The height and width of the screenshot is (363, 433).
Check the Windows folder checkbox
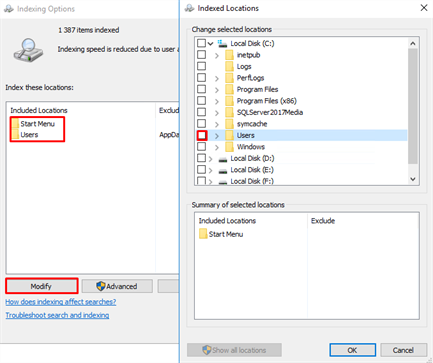click(x=201, y=146)
